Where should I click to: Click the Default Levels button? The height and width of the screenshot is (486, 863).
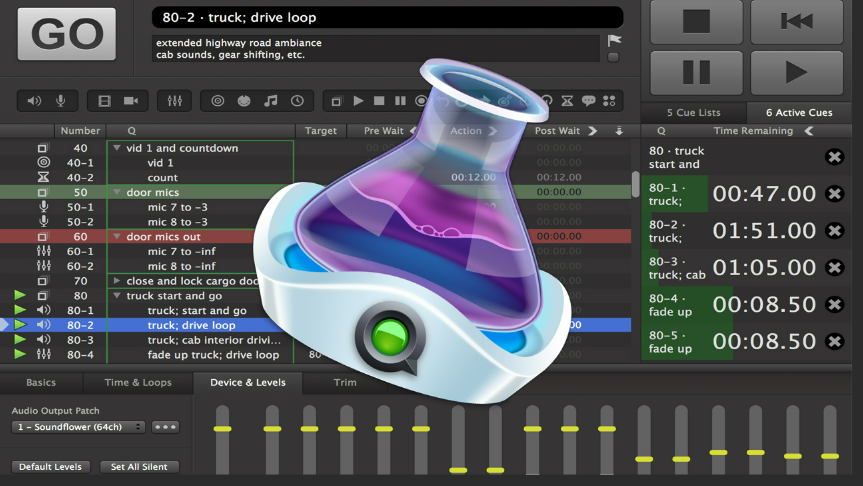tap(50, 467)
